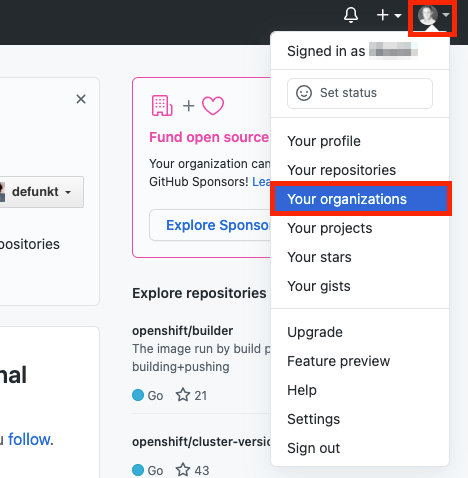Toggle the profile menu caret arrow
The height and width of the screenshot is (478, 468).
[x=446, y=15]
